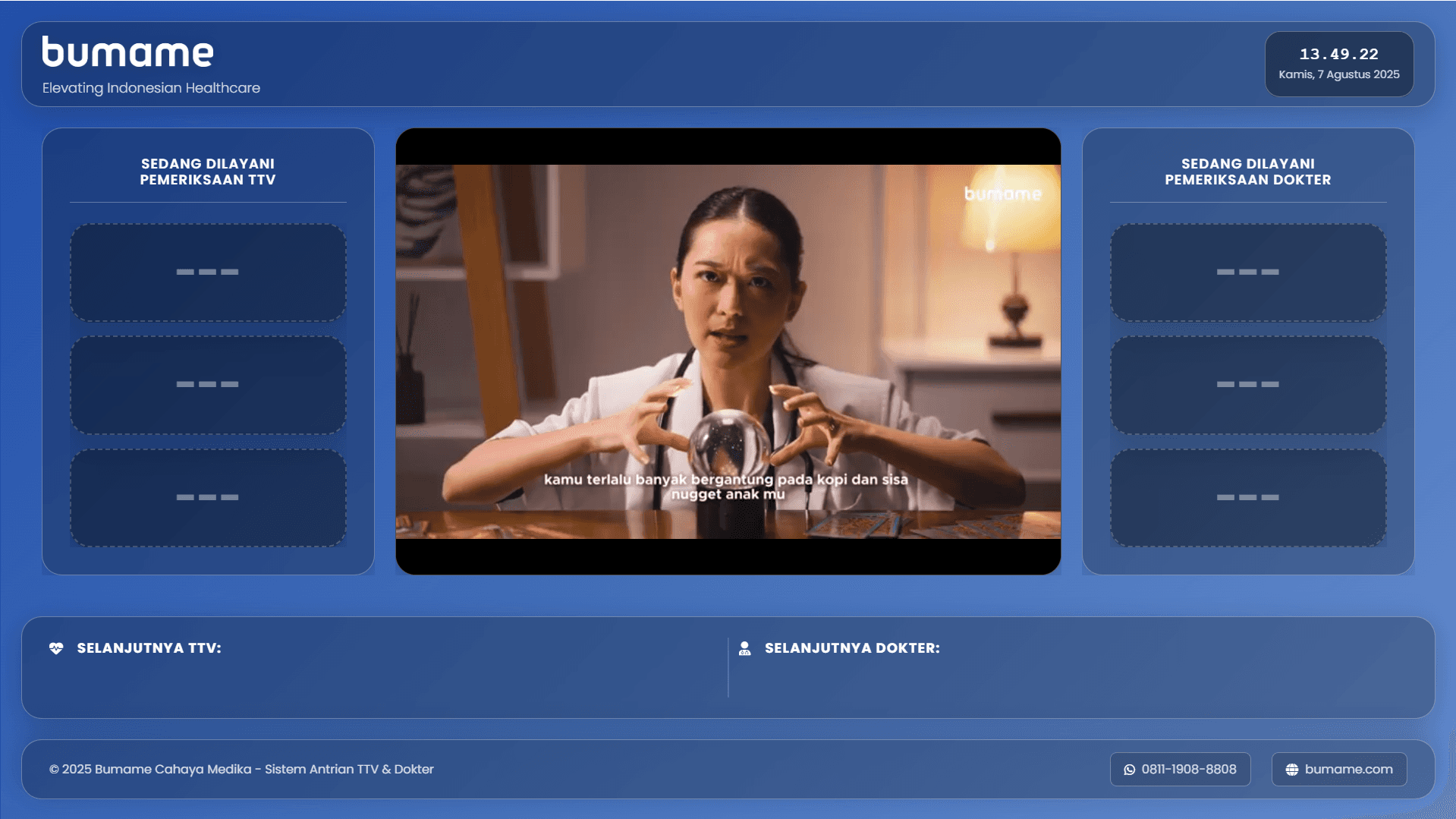The image size is (1456, 819).
Task: Click the Selanjutnya Dokter label
Action: (852, 648)
